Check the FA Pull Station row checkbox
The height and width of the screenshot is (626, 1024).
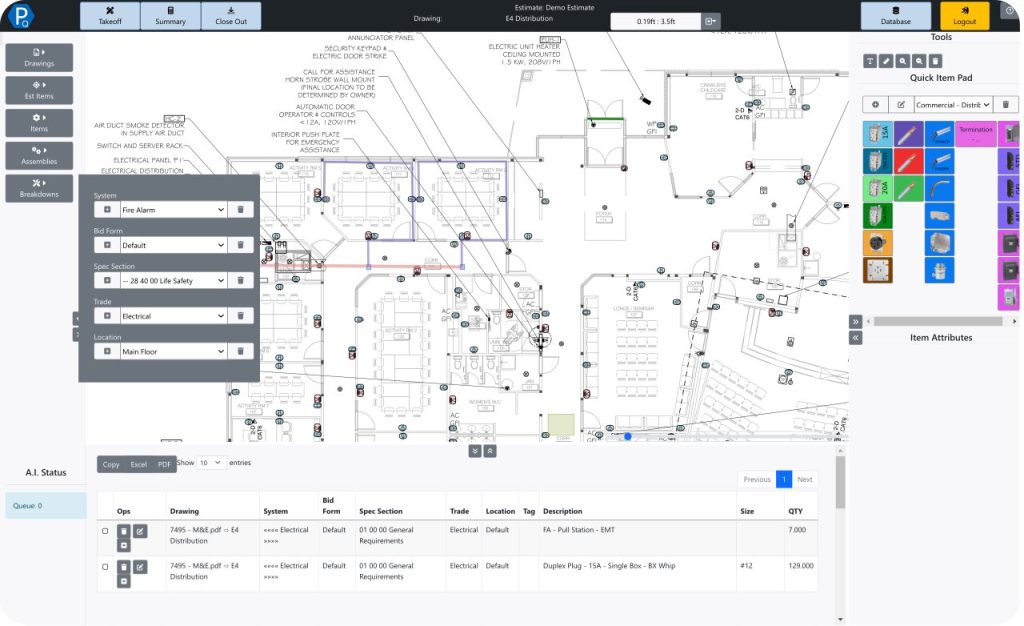tap(105, 531)
